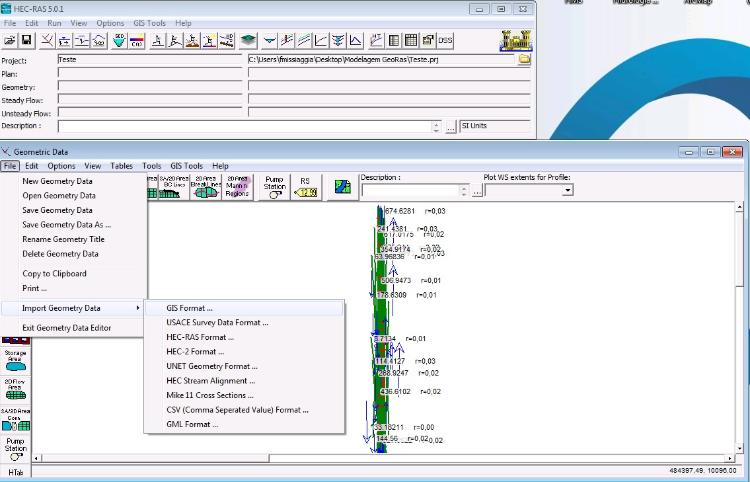Choose UNET Geometry Format option

click(244, 366)
